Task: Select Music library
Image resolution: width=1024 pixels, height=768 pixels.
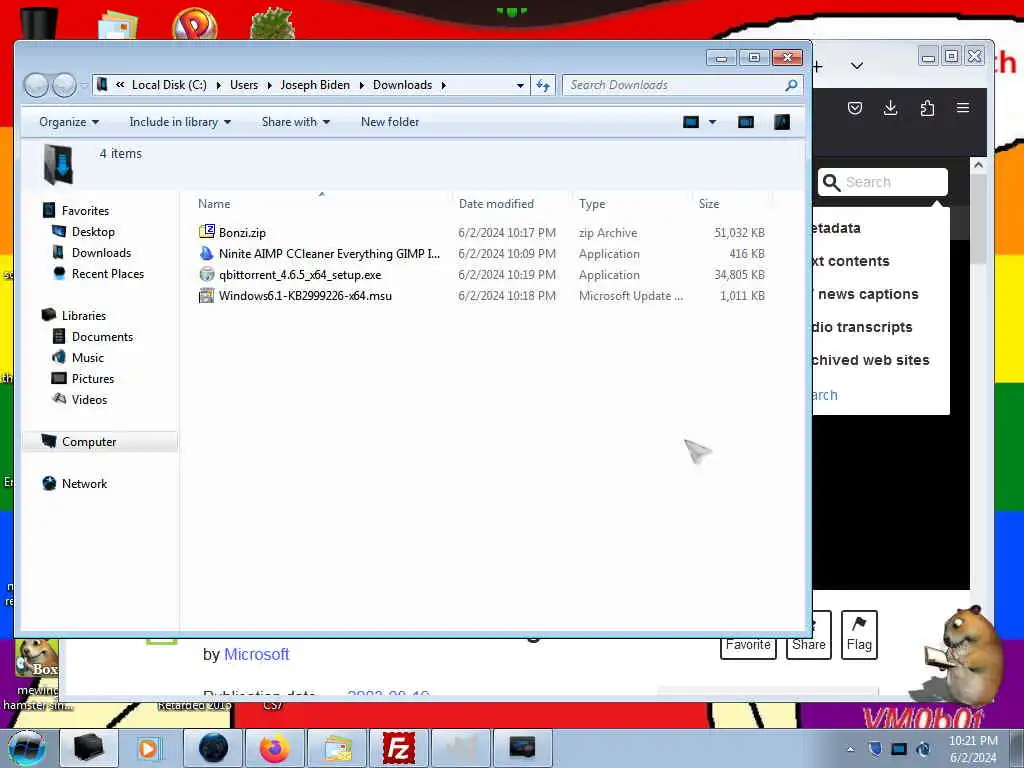Action: coord(88,358)
